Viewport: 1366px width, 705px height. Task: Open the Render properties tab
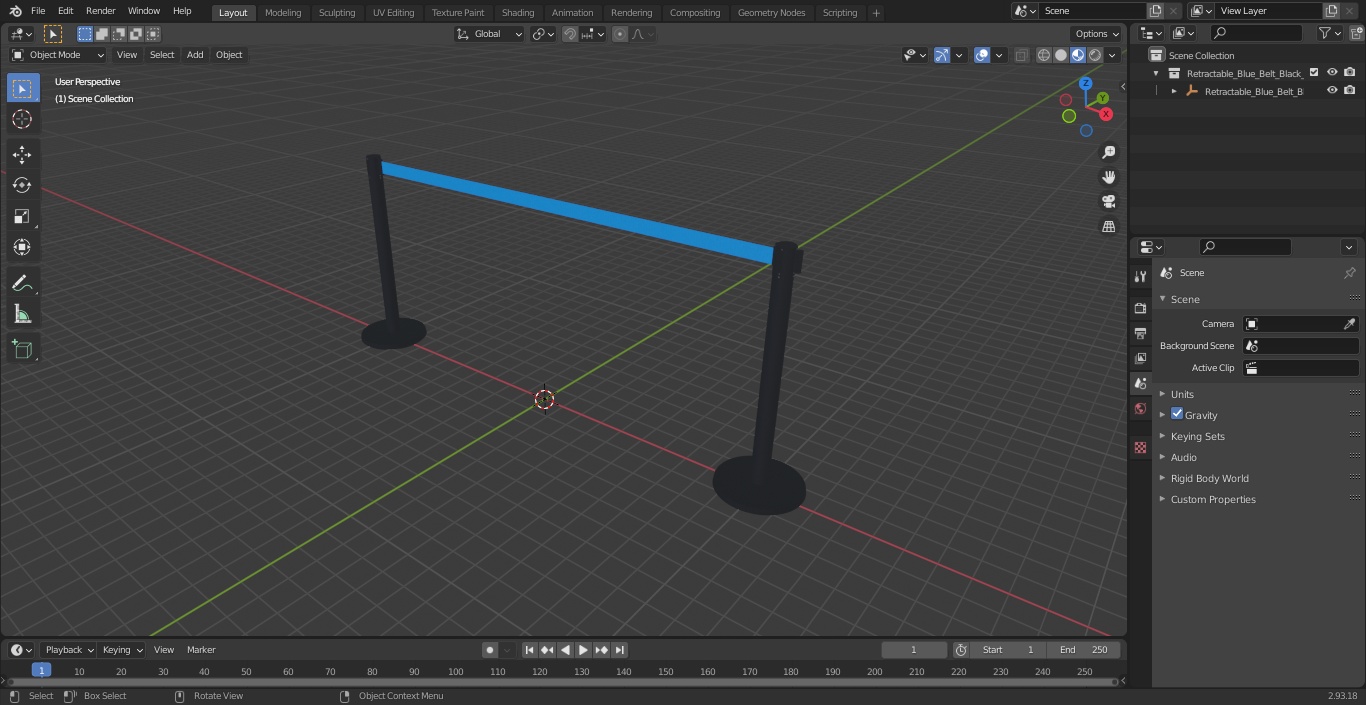point(1140,308)
